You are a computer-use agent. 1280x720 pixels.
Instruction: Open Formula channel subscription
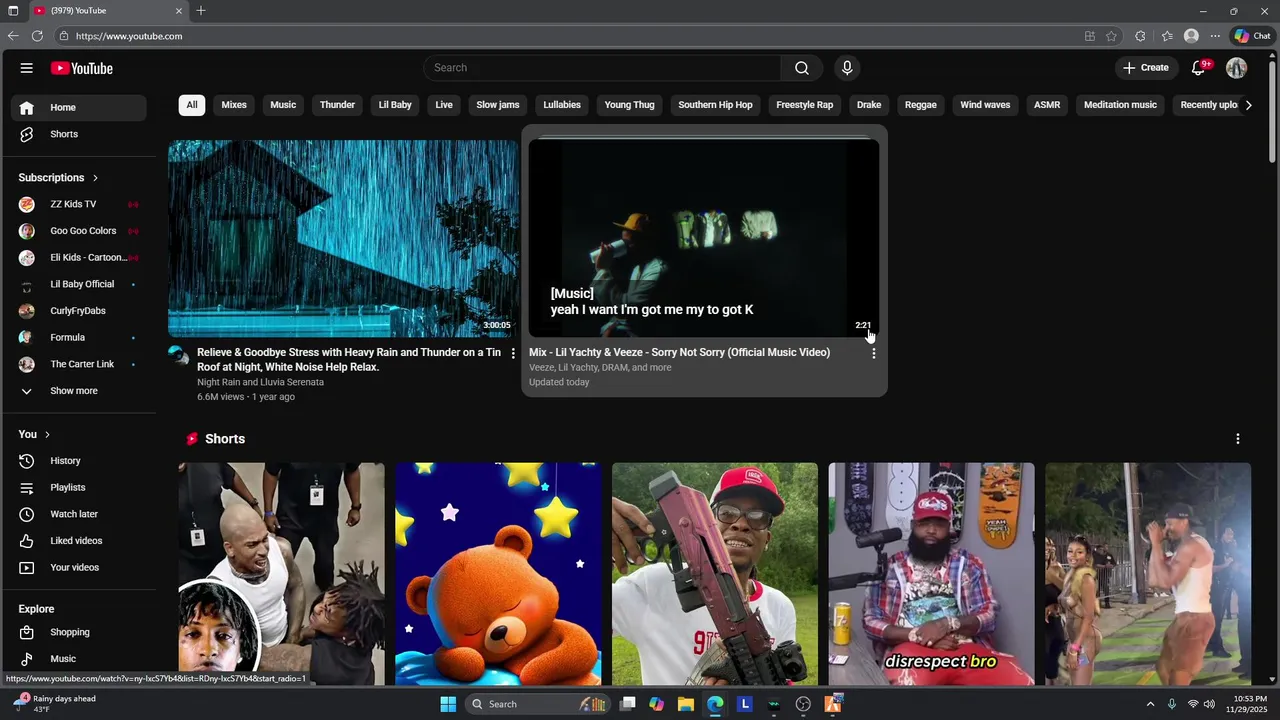80,337
